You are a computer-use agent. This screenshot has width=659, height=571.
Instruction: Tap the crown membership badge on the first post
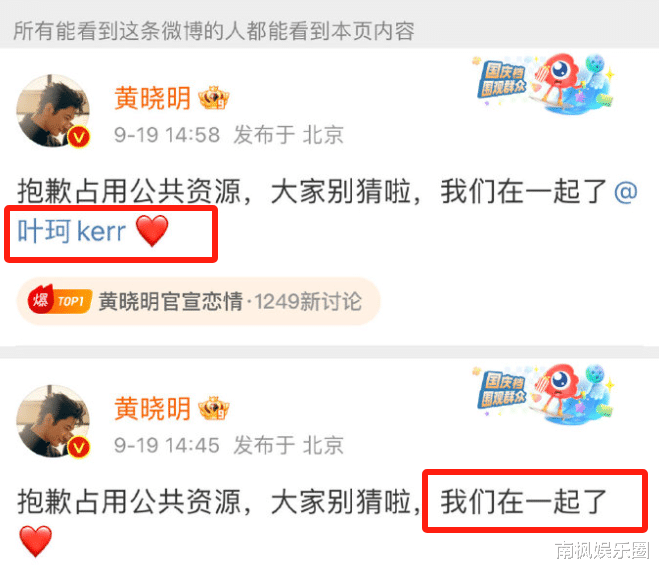click(214, 98)
